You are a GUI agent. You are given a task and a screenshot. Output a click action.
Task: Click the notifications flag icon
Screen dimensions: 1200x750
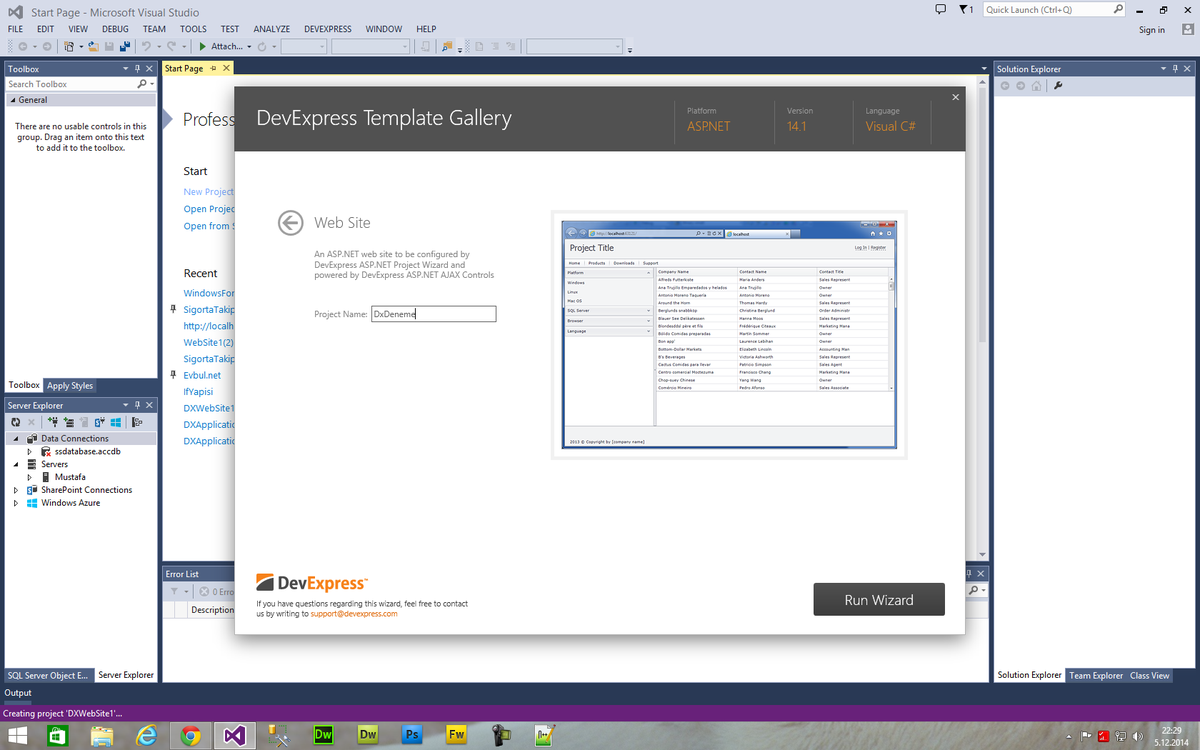tap(964, 9)
